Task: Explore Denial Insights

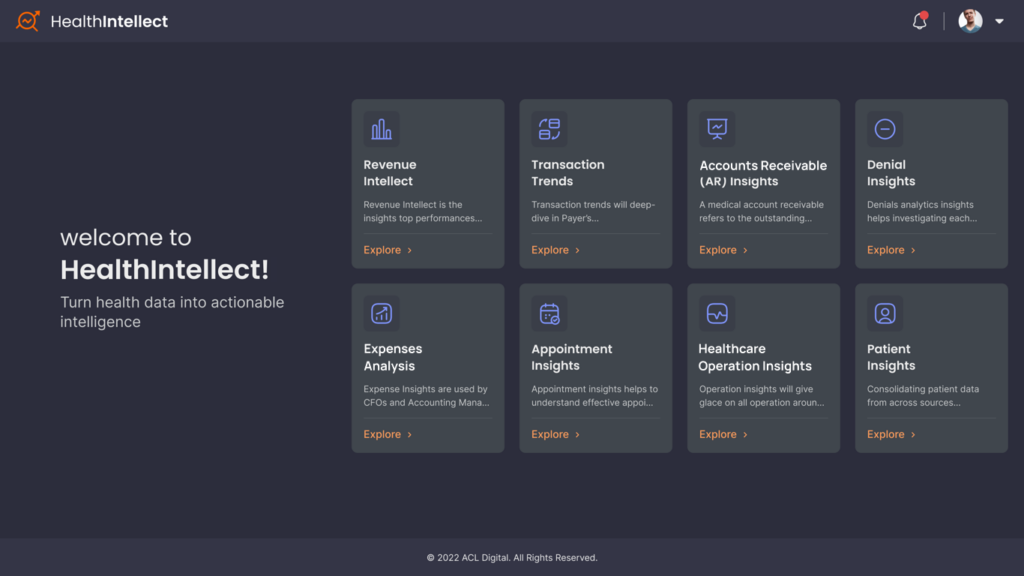Action: tap(891, 250)
